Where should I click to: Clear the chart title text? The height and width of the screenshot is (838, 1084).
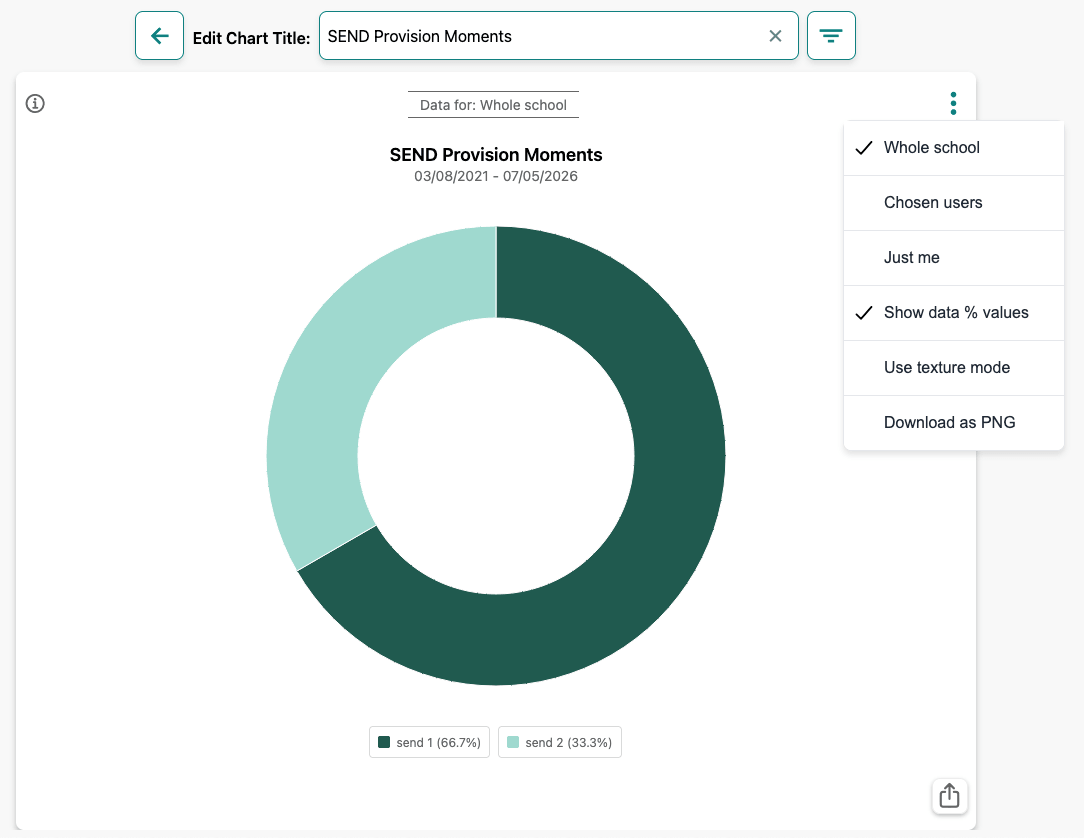[x=775, y=36]
